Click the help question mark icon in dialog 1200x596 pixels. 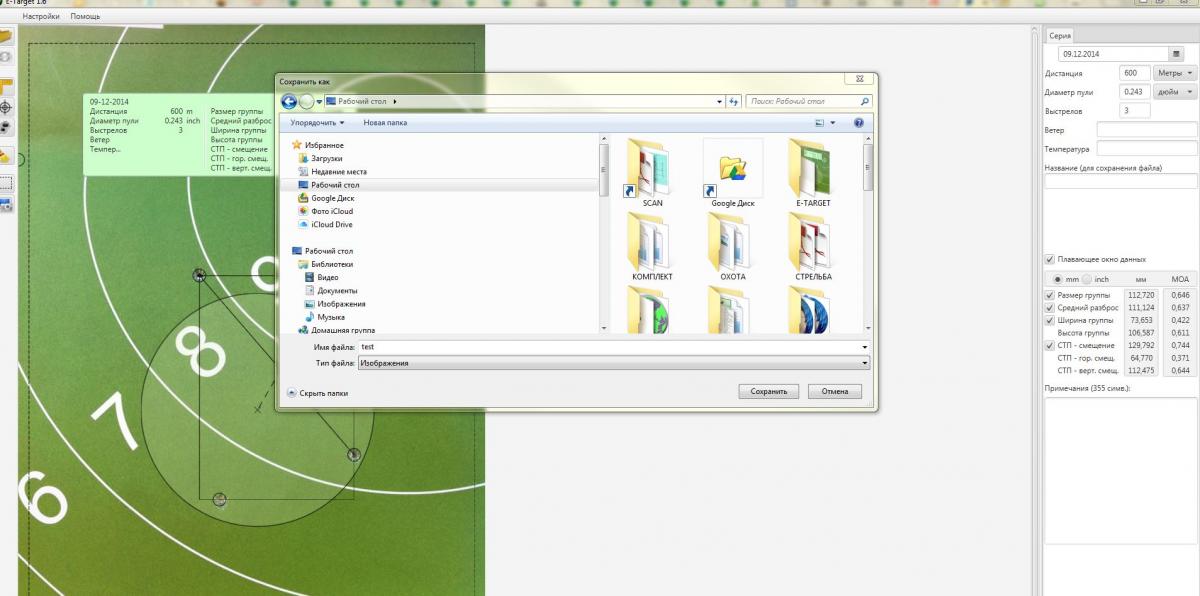(x=858, y=122)
